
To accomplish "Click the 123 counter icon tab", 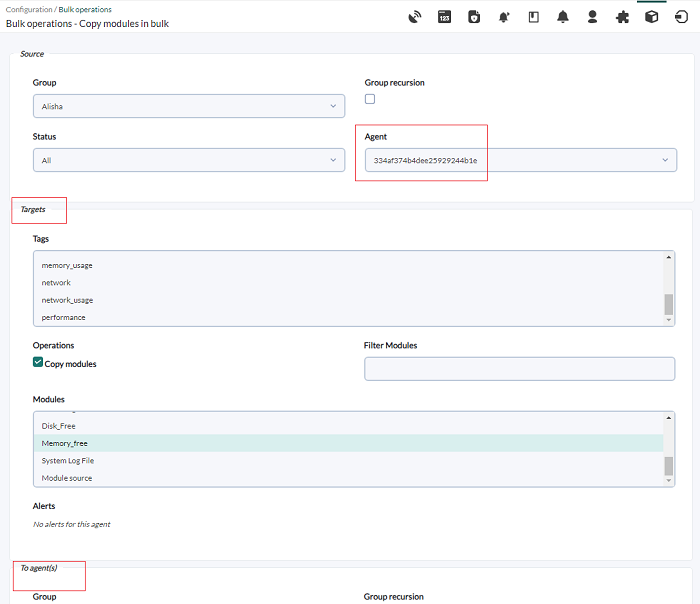I will (444, 17).
